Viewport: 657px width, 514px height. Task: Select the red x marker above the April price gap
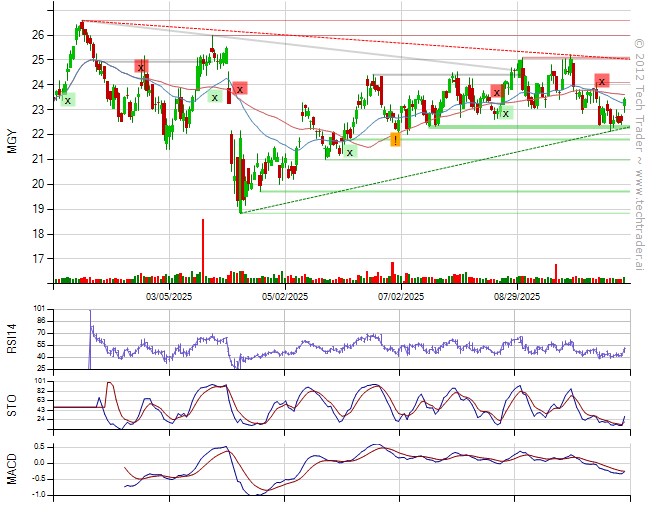[240, 89]
